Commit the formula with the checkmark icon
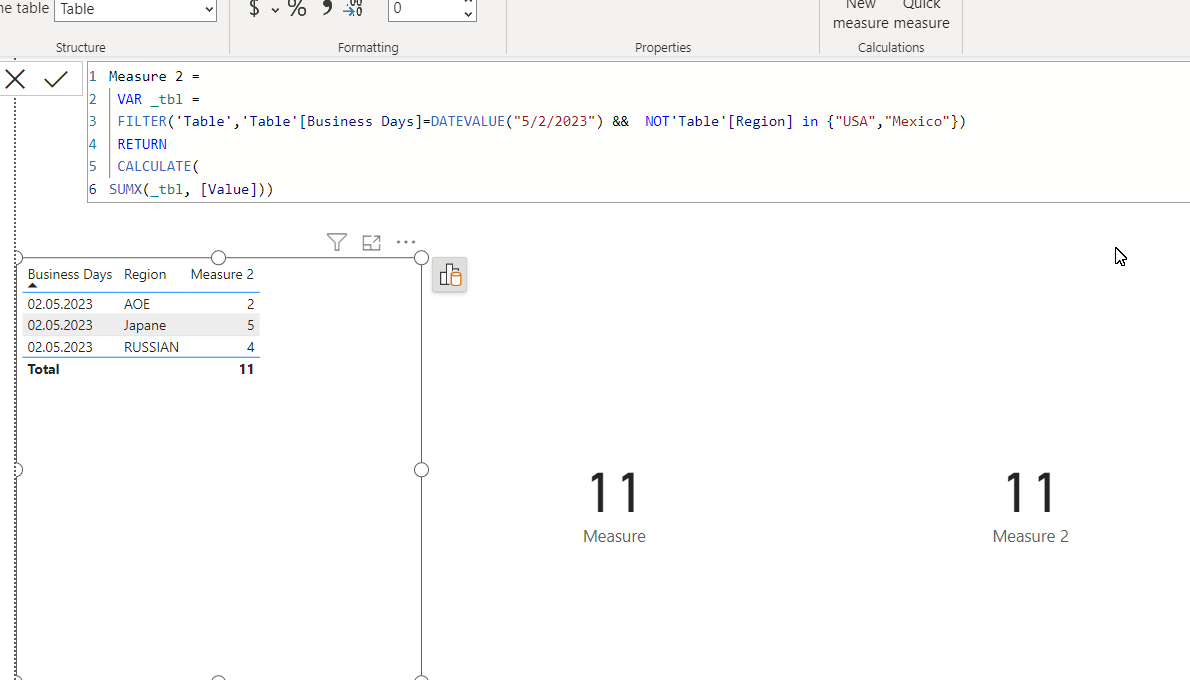The width and height of the screenshot is (1190, 680). tap(56, 79)
